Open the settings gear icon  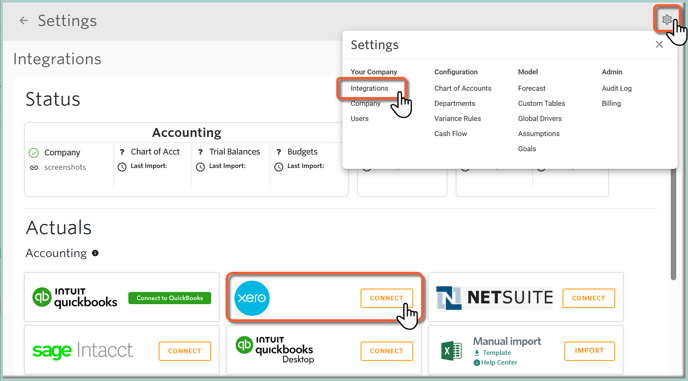pos(666,19)
